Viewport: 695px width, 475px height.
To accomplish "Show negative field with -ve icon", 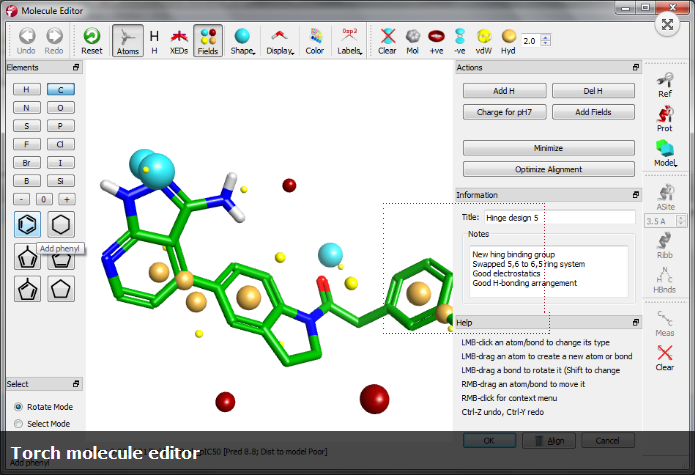I will [460, 41].
